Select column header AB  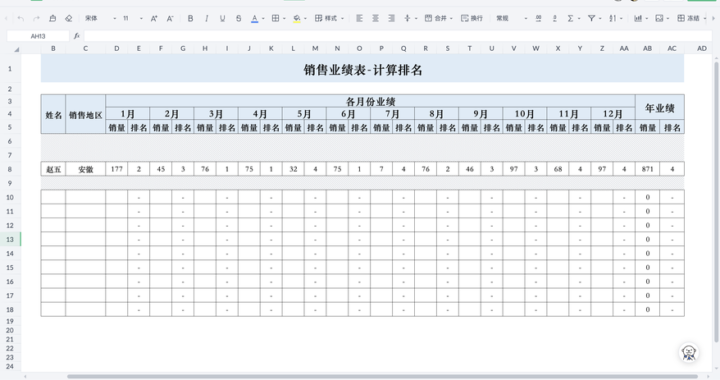[647, 48]
